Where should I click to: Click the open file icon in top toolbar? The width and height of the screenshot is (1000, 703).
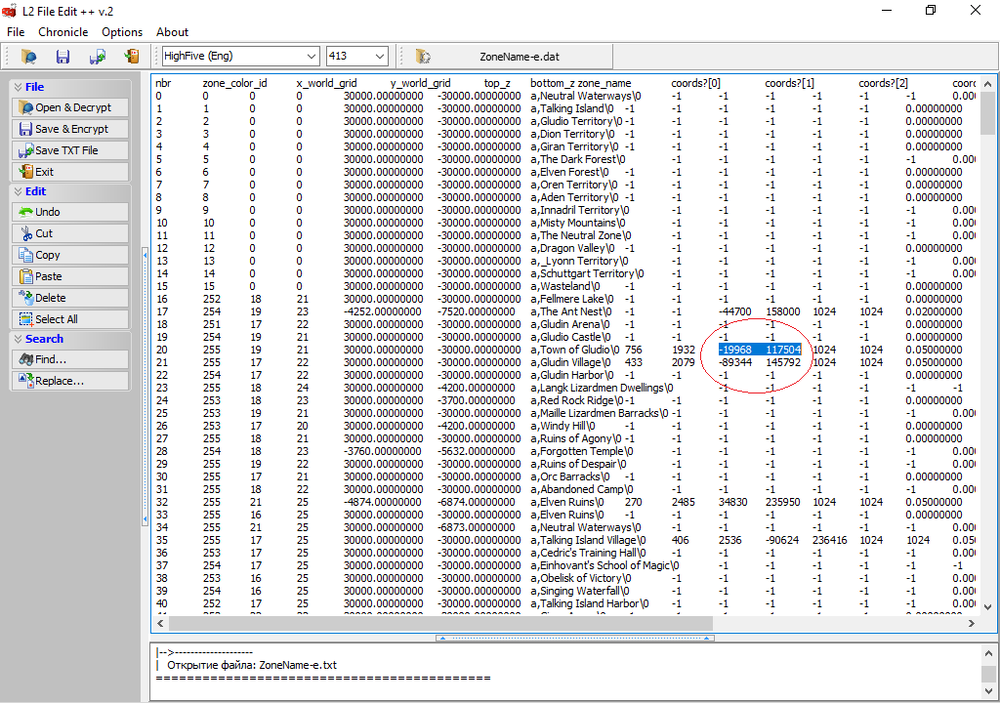(29, 57)
